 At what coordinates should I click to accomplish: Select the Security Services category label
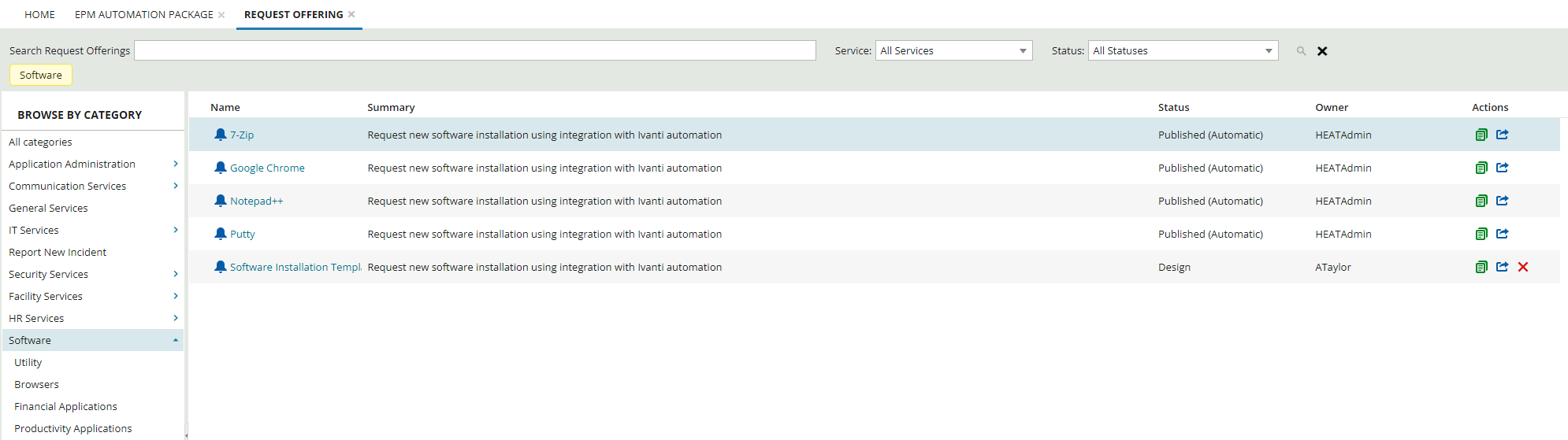coord(48,274)
